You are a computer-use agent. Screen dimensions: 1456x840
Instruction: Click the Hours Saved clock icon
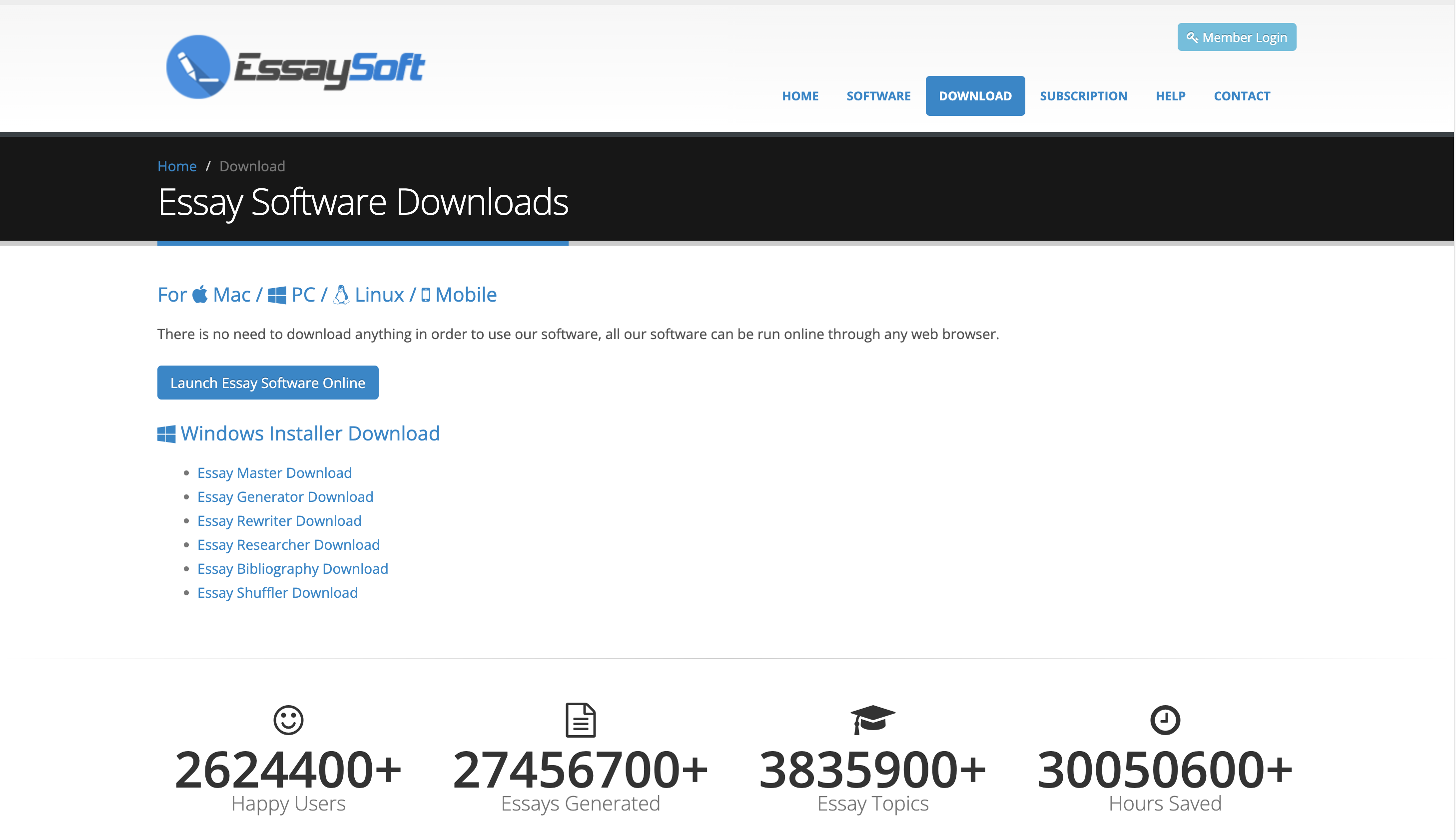click(1165, 720)
